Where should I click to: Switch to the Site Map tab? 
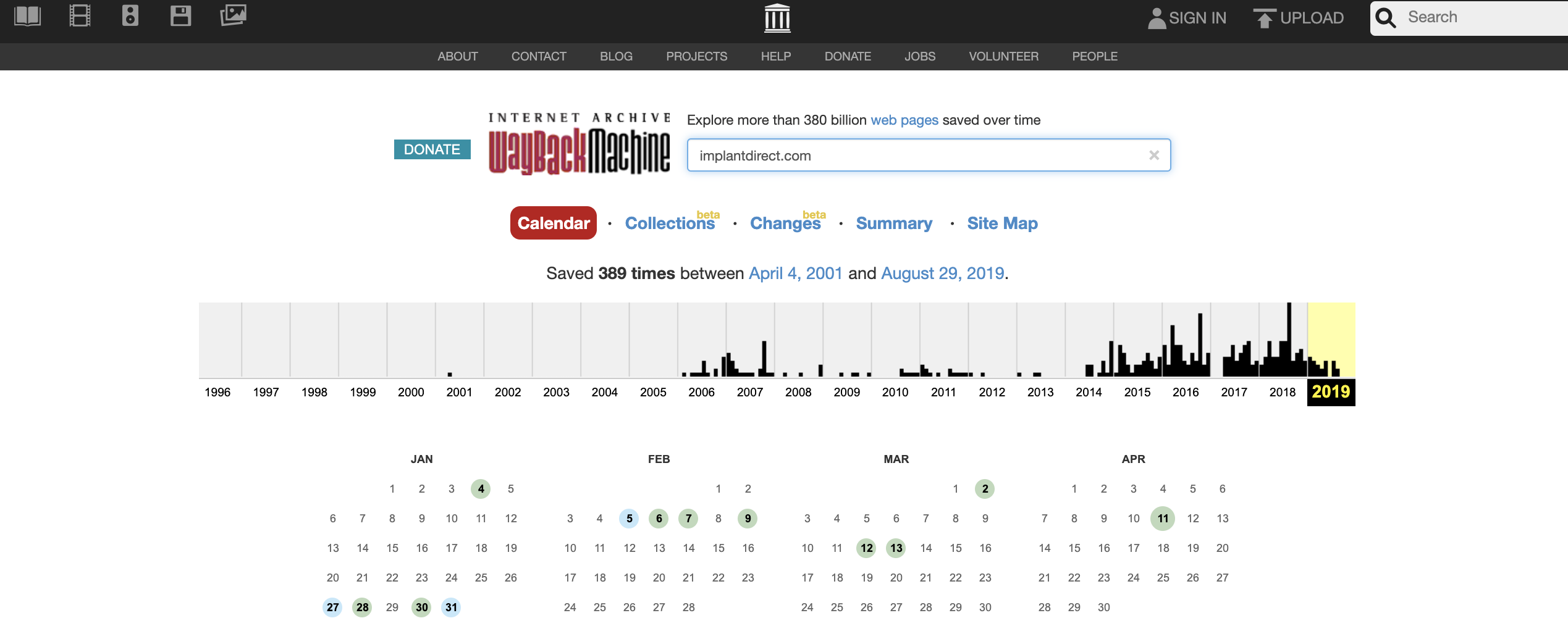pyautogui.click(x=1002, y=223)
